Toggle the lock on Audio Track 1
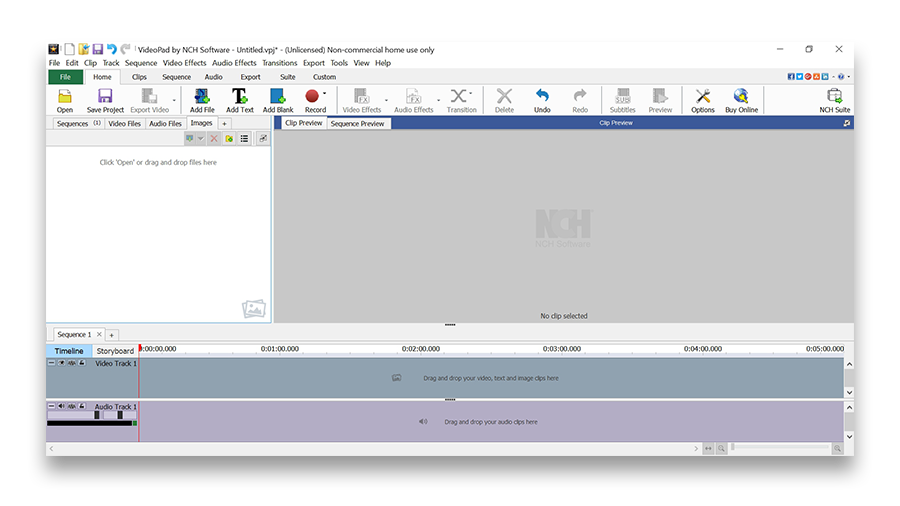Image resolution: width=900 pixels, height=506 pixels. 82,406
